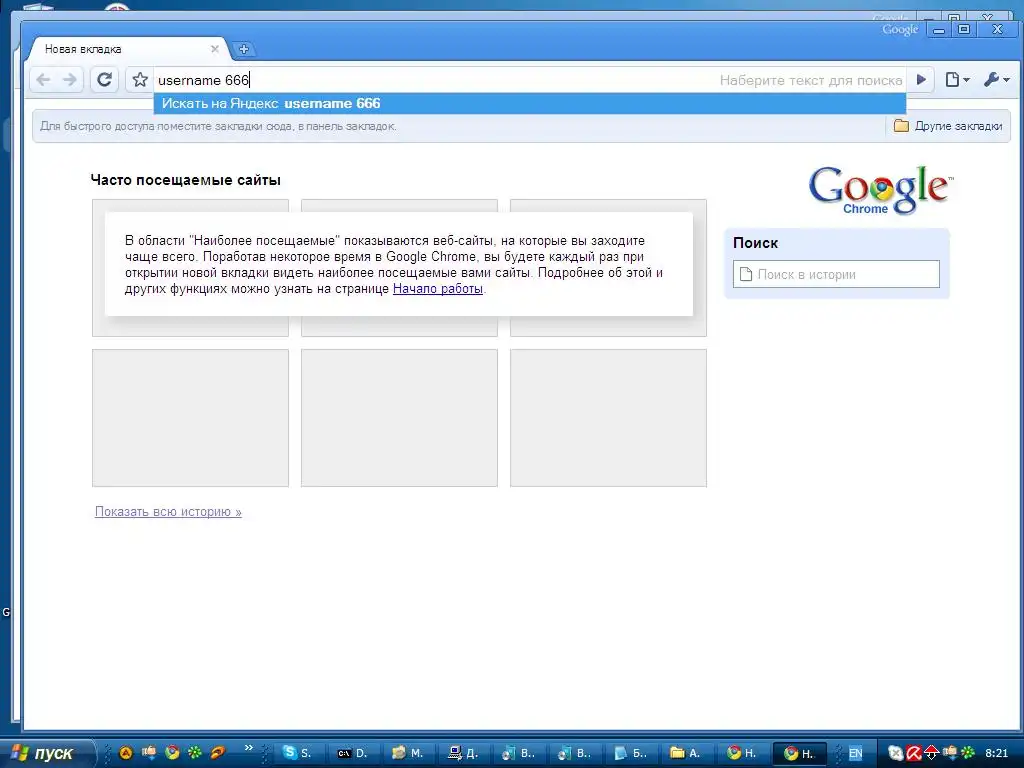Image resolution: width=1024 pixels, height=768 pixels.
Task: Switch to the А. folder taskbar button
Action: point(686,753)
